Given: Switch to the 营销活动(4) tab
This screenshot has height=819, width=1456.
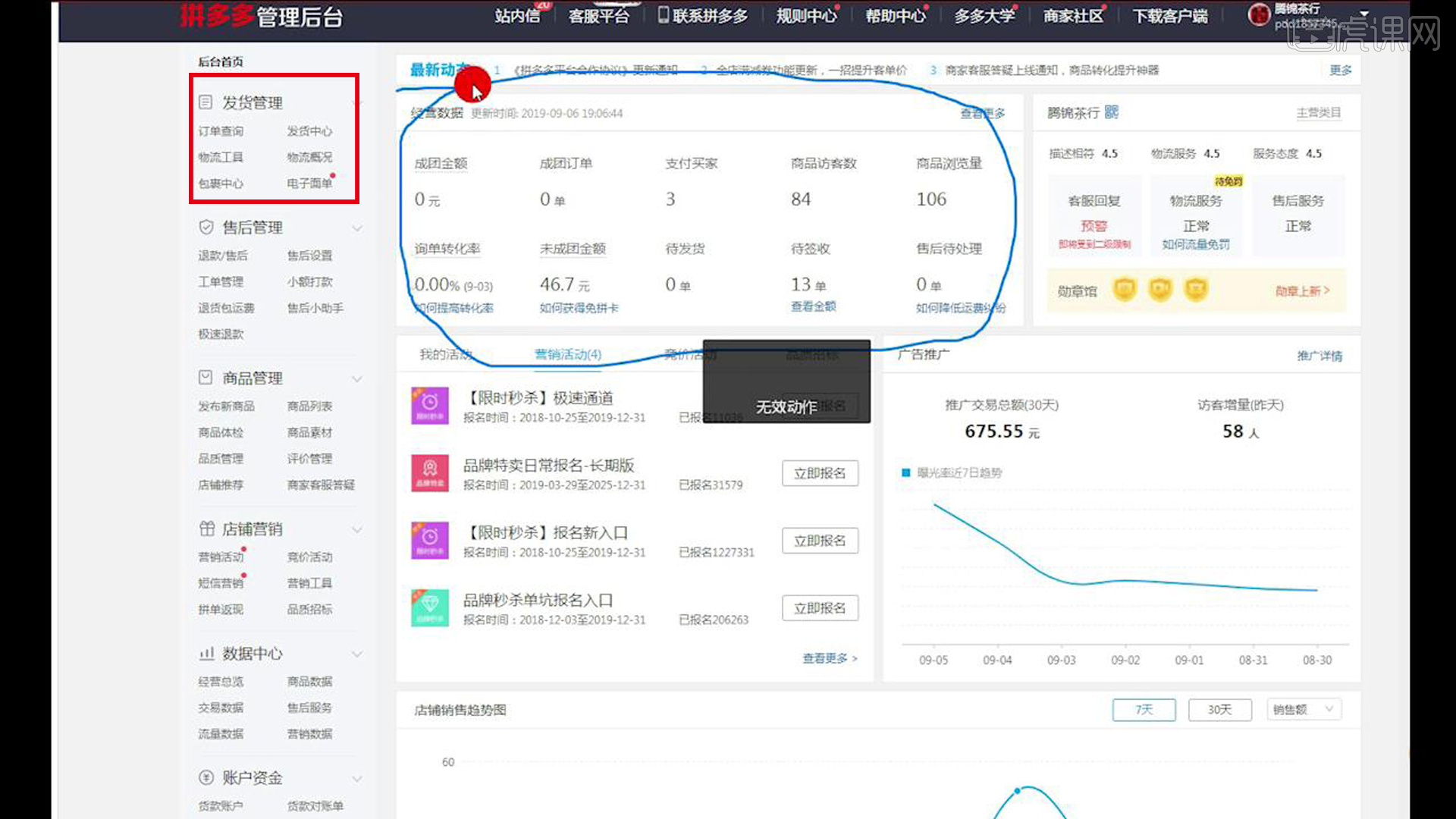Looking at the screenshot, I should click(x=567, y=355).
